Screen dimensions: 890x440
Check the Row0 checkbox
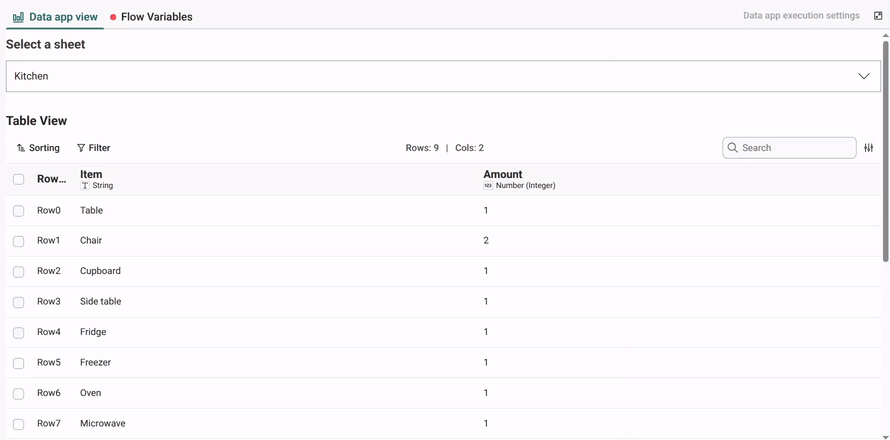[x=19, y=211]
